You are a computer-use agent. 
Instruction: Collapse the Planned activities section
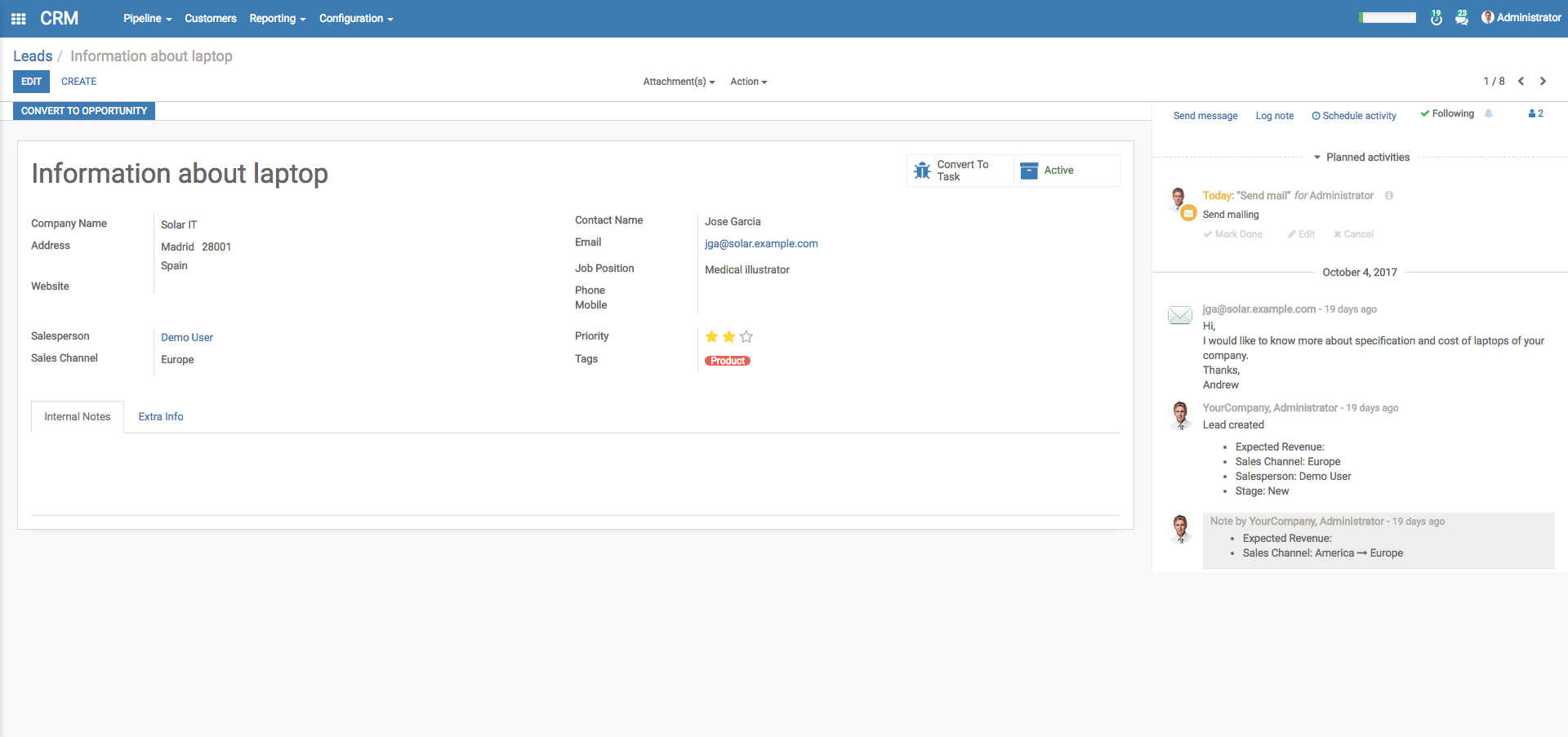[1361, 158]
